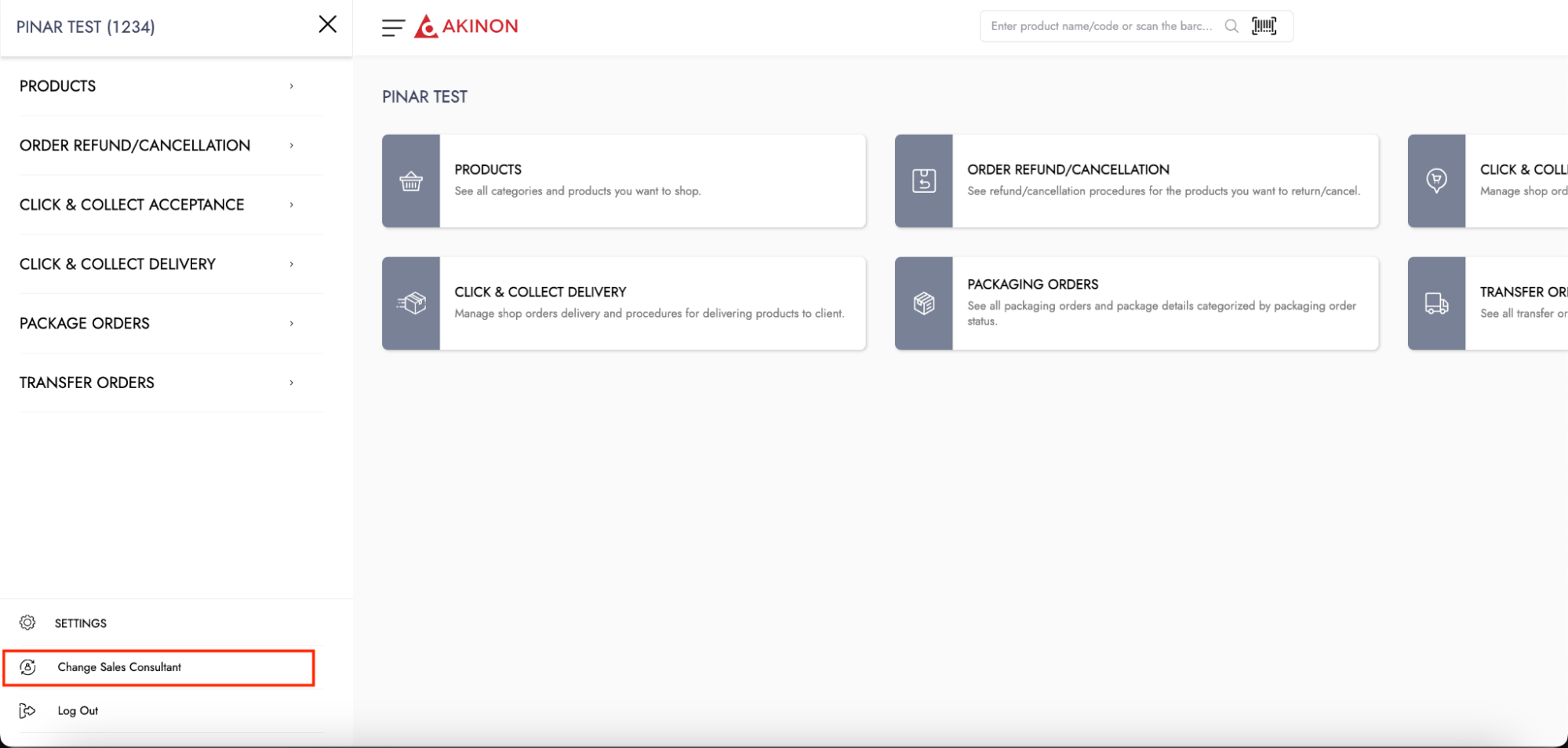
Task: Click the Order Refund/Cancellation card icon
Action: (x=923, y=181)
